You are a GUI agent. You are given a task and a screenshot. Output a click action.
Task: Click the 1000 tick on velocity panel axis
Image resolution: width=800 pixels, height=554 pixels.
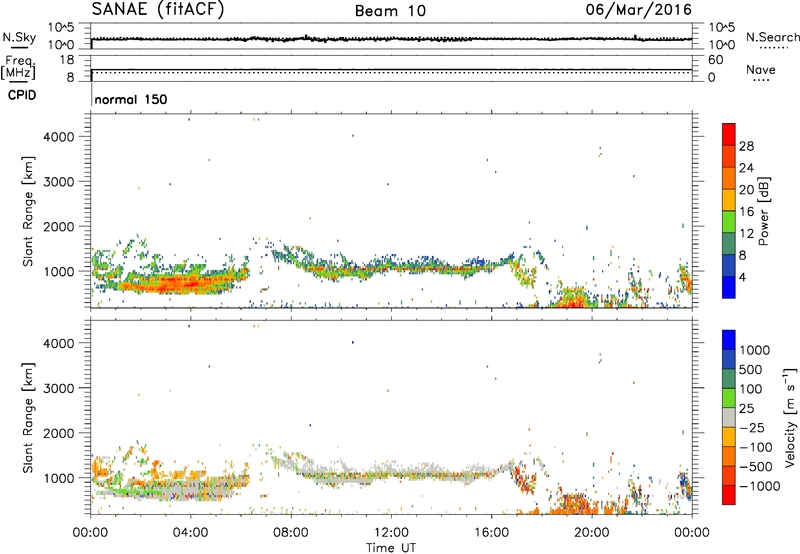pos(59,478)
